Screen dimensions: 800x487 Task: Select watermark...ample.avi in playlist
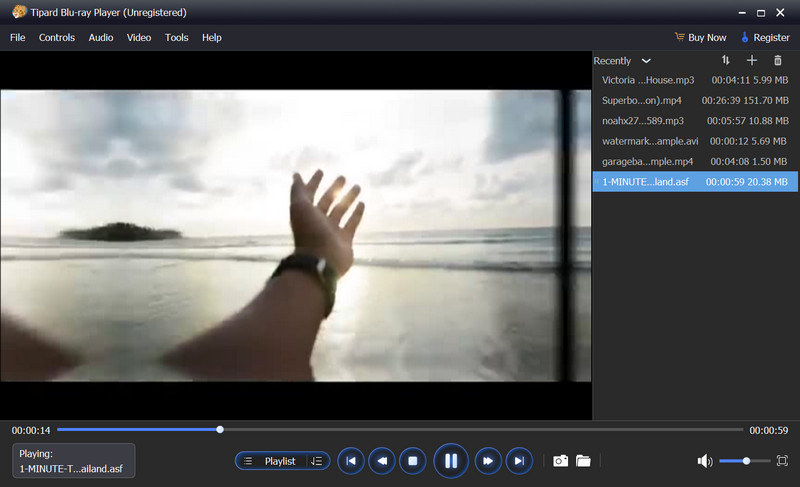(x=695, y=141)
